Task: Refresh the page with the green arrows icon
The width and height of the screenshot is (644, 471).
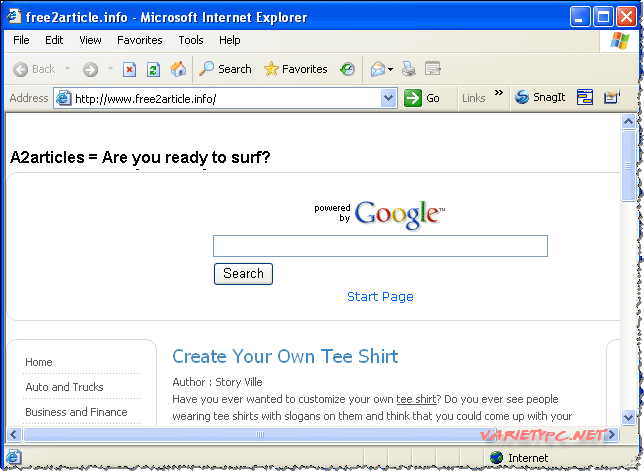Action: click(153, 69)
